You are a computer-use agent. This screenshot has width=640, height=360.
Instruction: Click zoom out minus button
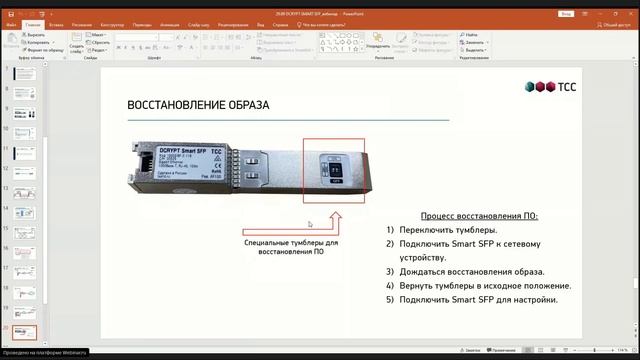point(575,350)
